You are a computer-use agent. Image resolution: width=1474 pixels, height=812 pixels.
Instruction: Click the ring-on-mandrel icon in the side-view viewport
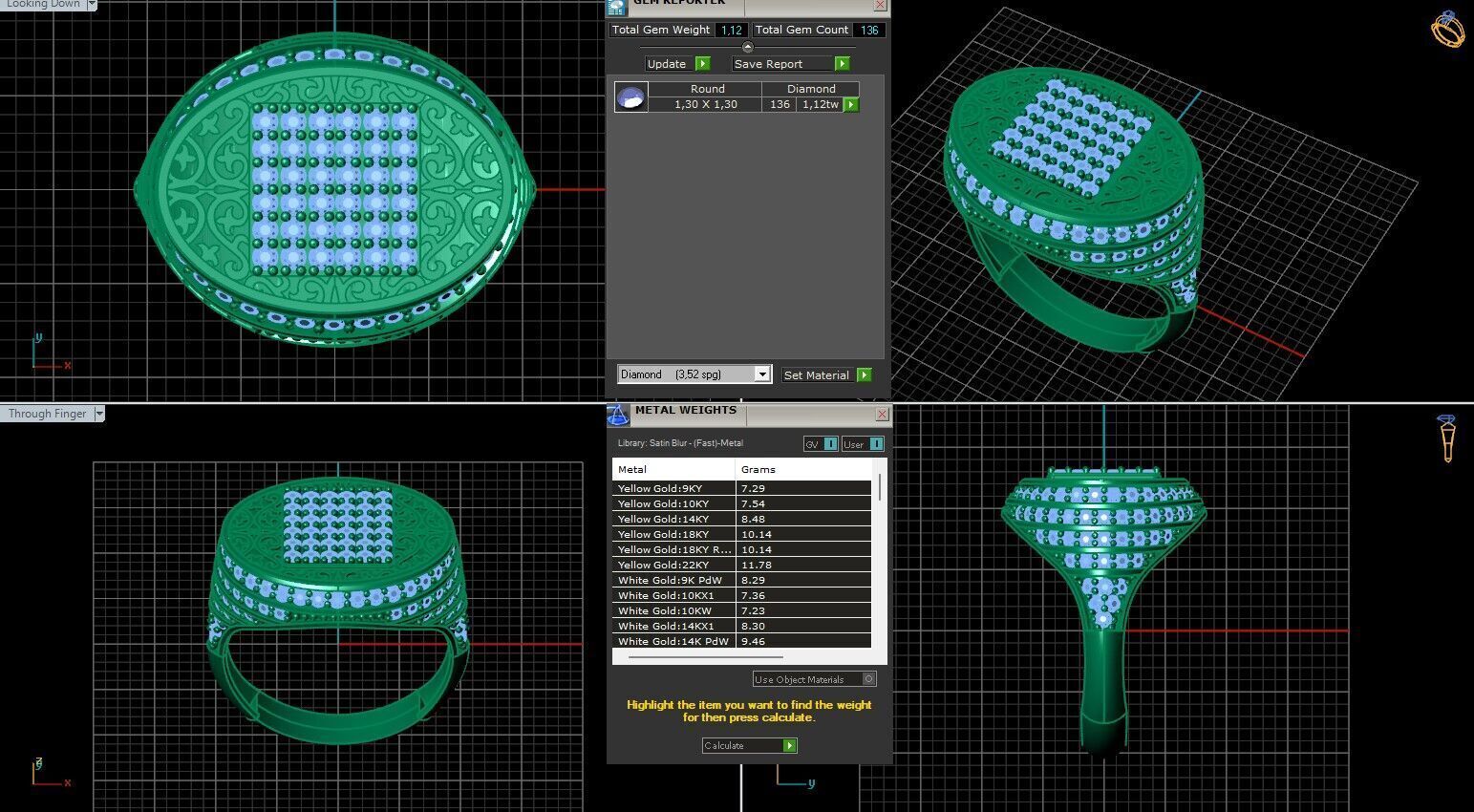tap(1447, 438)
